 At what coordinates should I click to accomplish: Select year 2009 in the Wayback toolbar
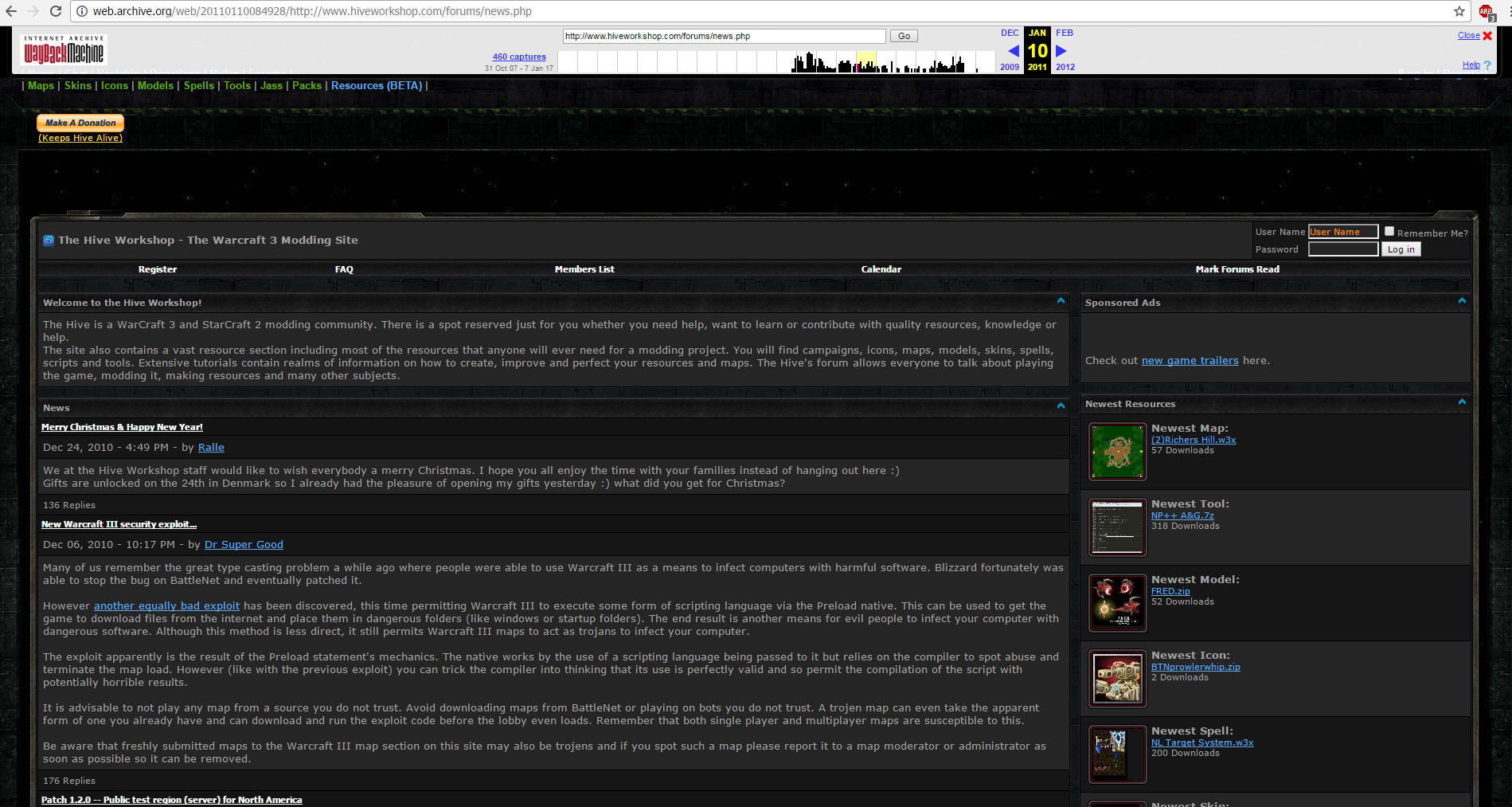click(1010, 67)
